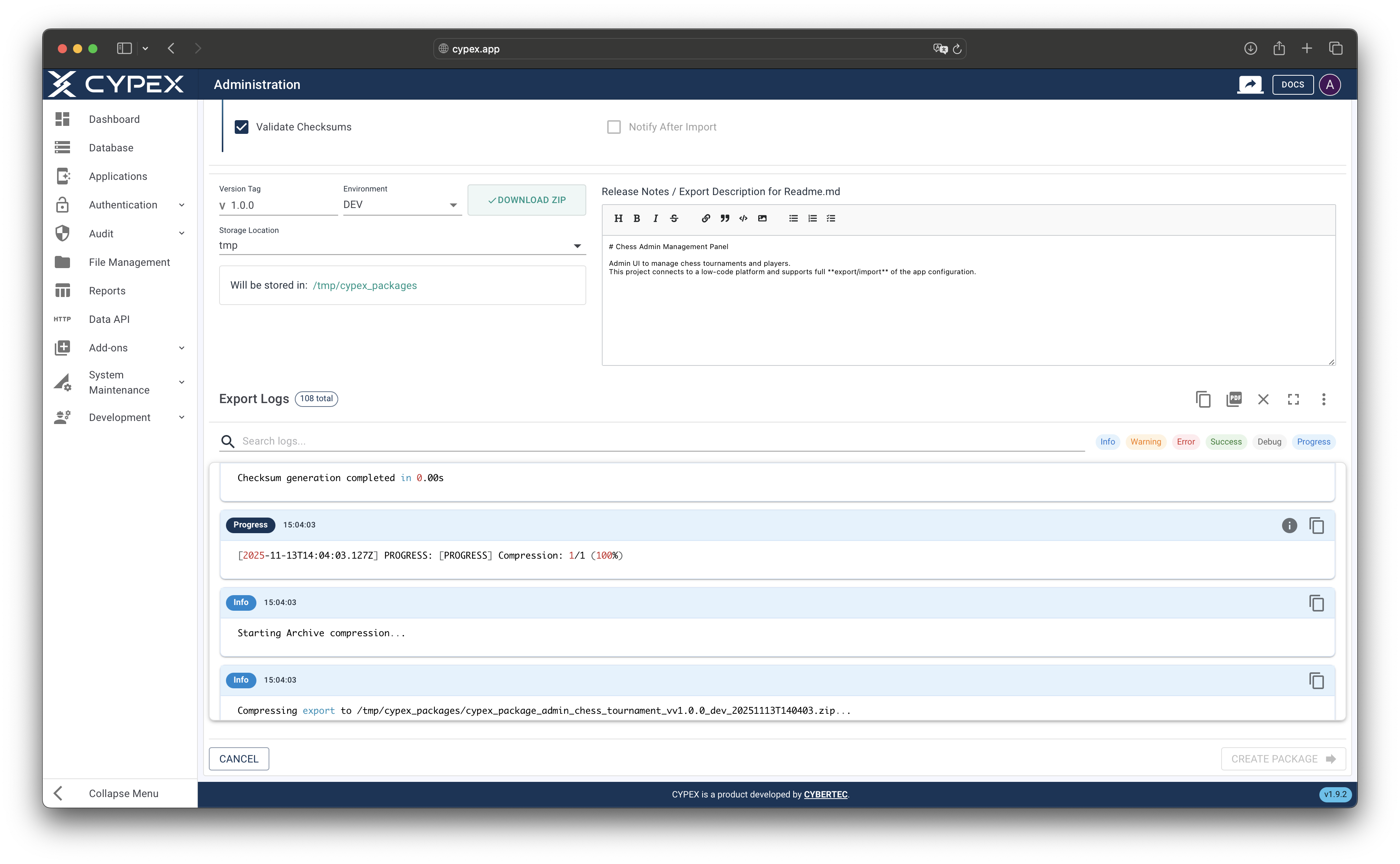The height and width of the screenshot is (864, 1400).
Task: Uncheck the Validate Checksums checkbox
Action: 241,126
